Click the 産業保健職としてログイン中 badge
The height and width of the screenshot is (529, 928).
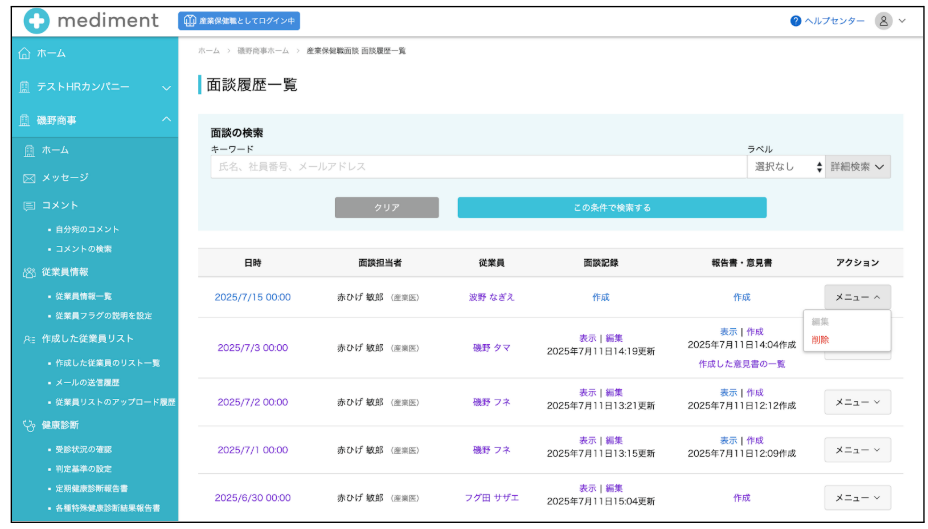tap(239, 21)
